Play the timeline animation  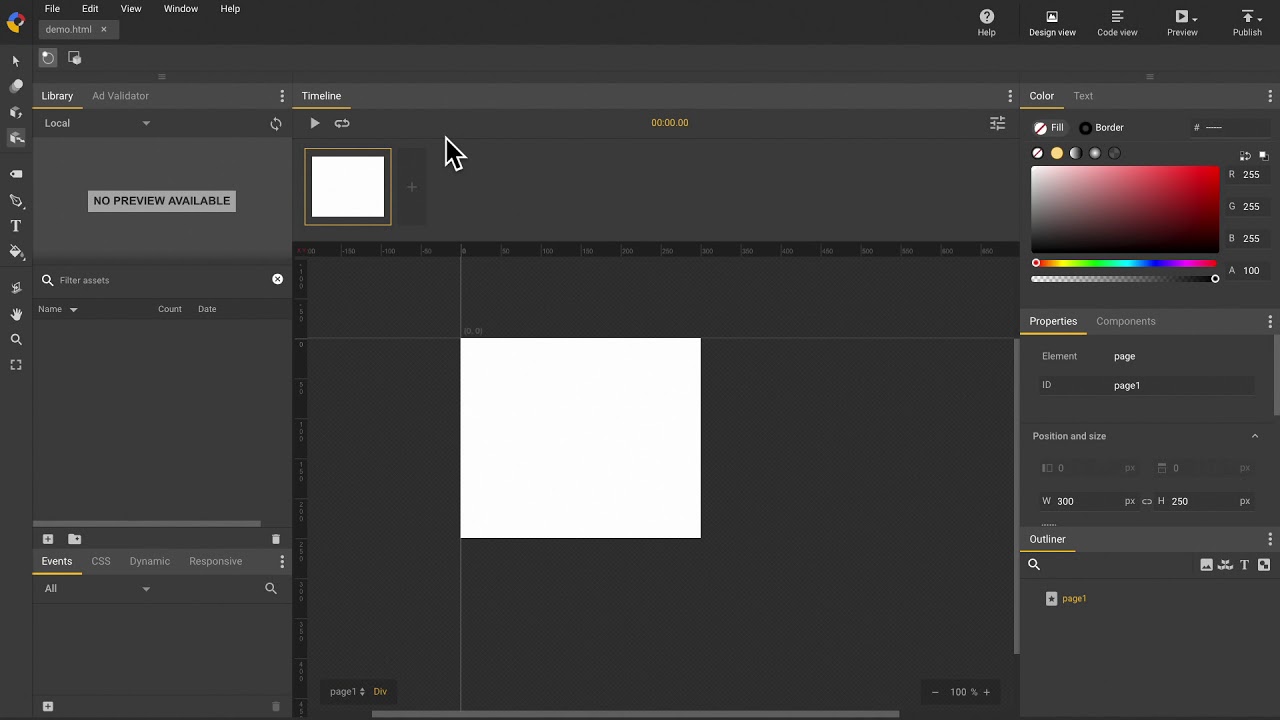(x=315, y=123)
